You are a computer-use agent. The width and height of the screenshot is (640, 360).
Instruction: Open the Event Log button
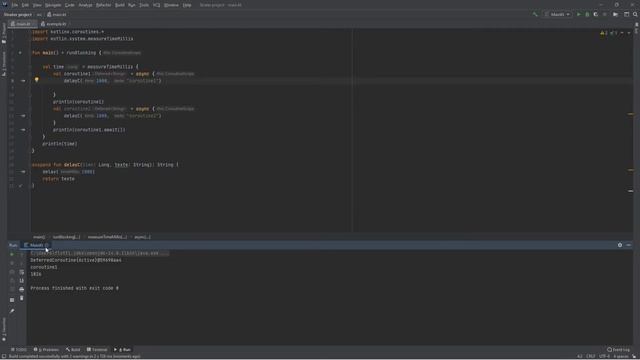point(618,350)
